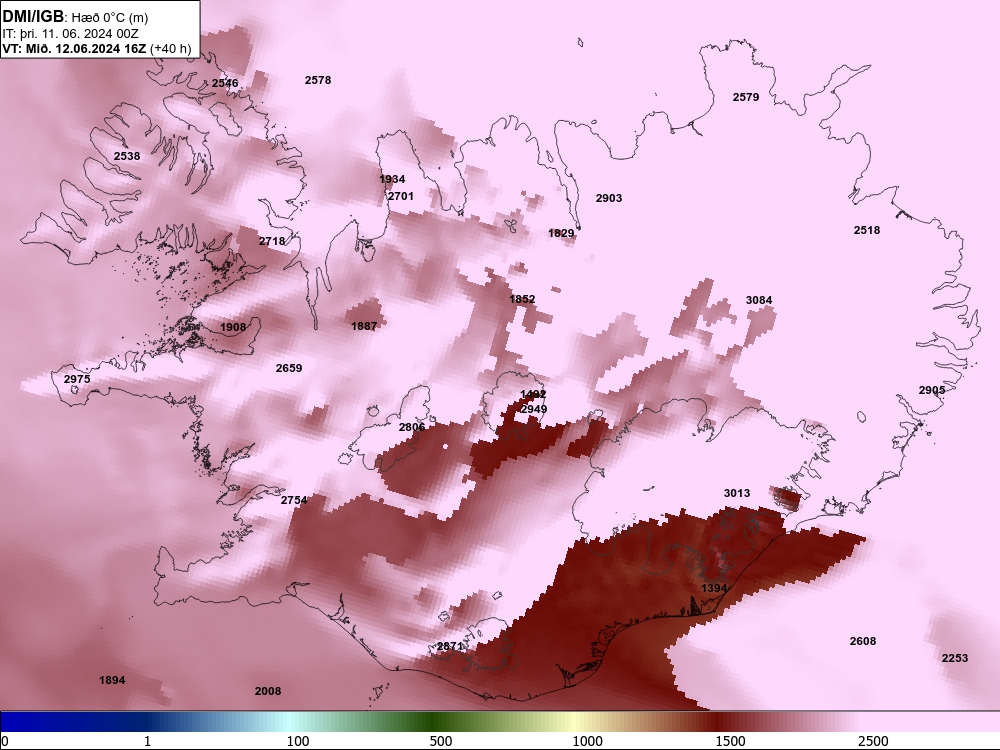
Task: Click the map value 2546
Action: [225, 84]
